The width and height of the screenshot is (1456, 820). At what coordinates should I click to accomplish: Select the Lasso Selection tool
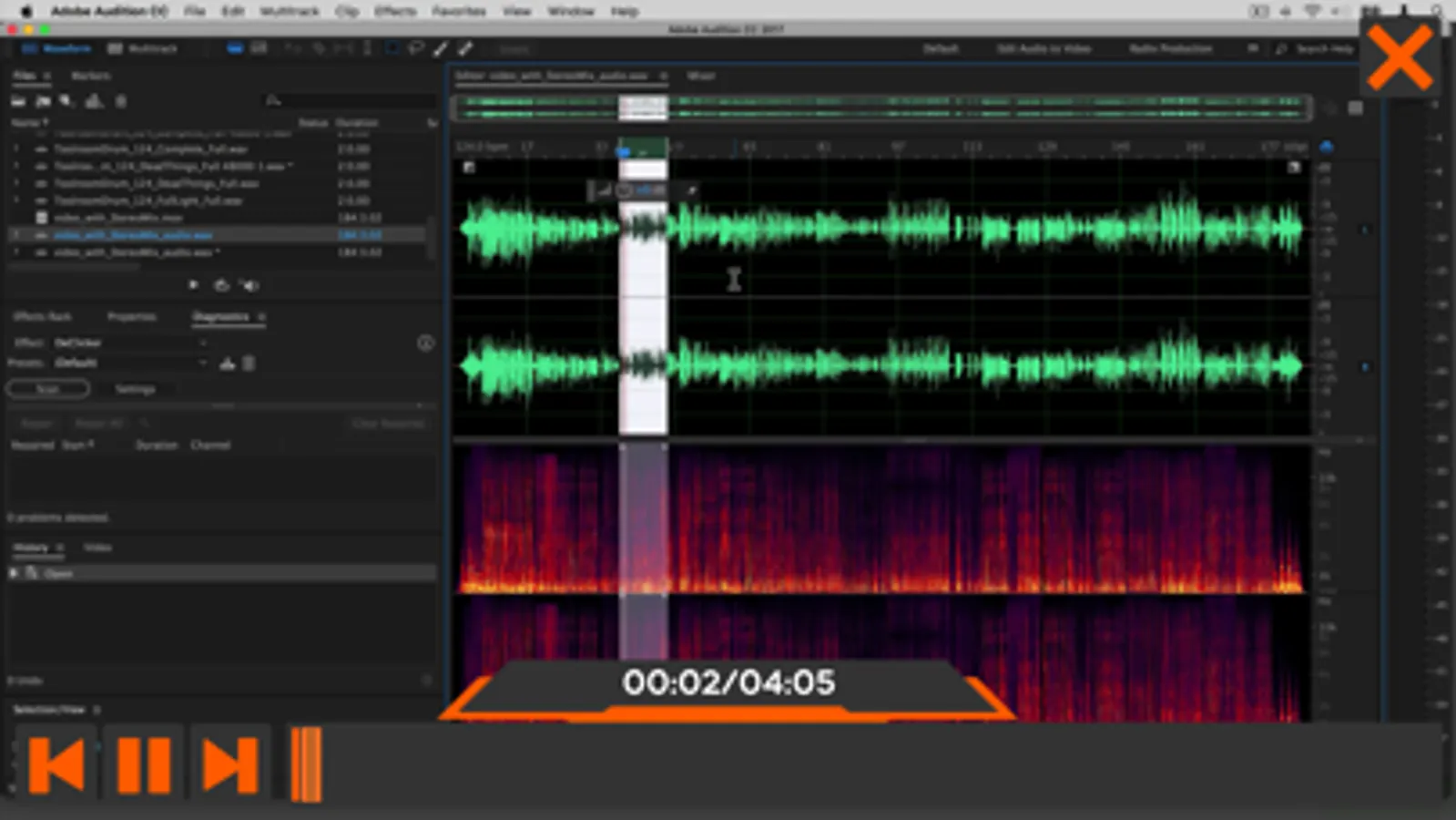416,48
